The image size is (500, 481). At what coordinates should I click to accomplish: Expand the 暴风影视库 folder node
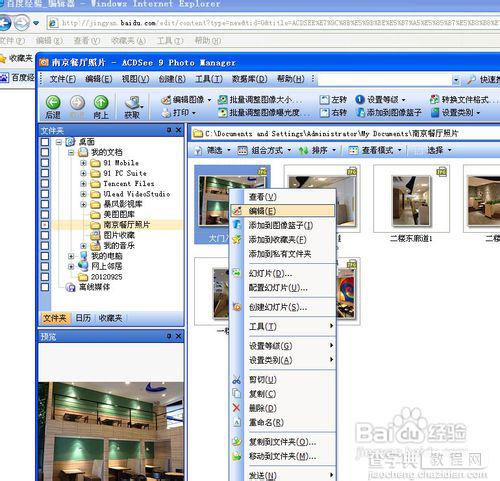[x=83, y=204]
